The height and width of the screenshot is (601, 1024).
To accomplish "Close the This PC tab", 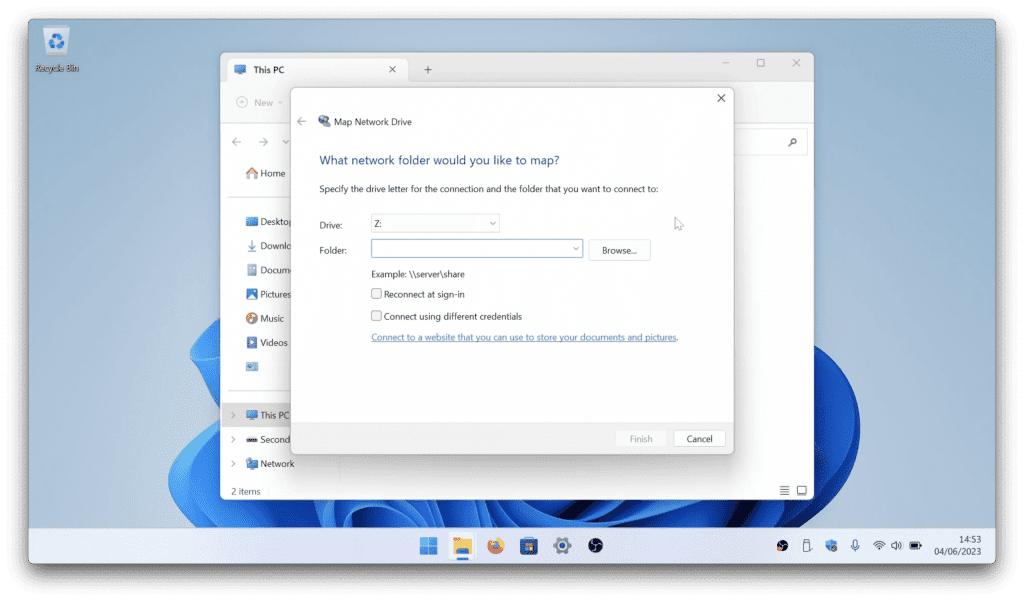I will point(392,69).
